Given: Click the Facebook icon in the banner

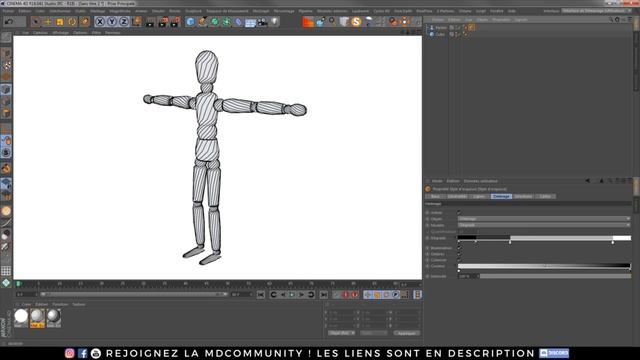Looking at the screenshot, I should click(x=83, y=353).
